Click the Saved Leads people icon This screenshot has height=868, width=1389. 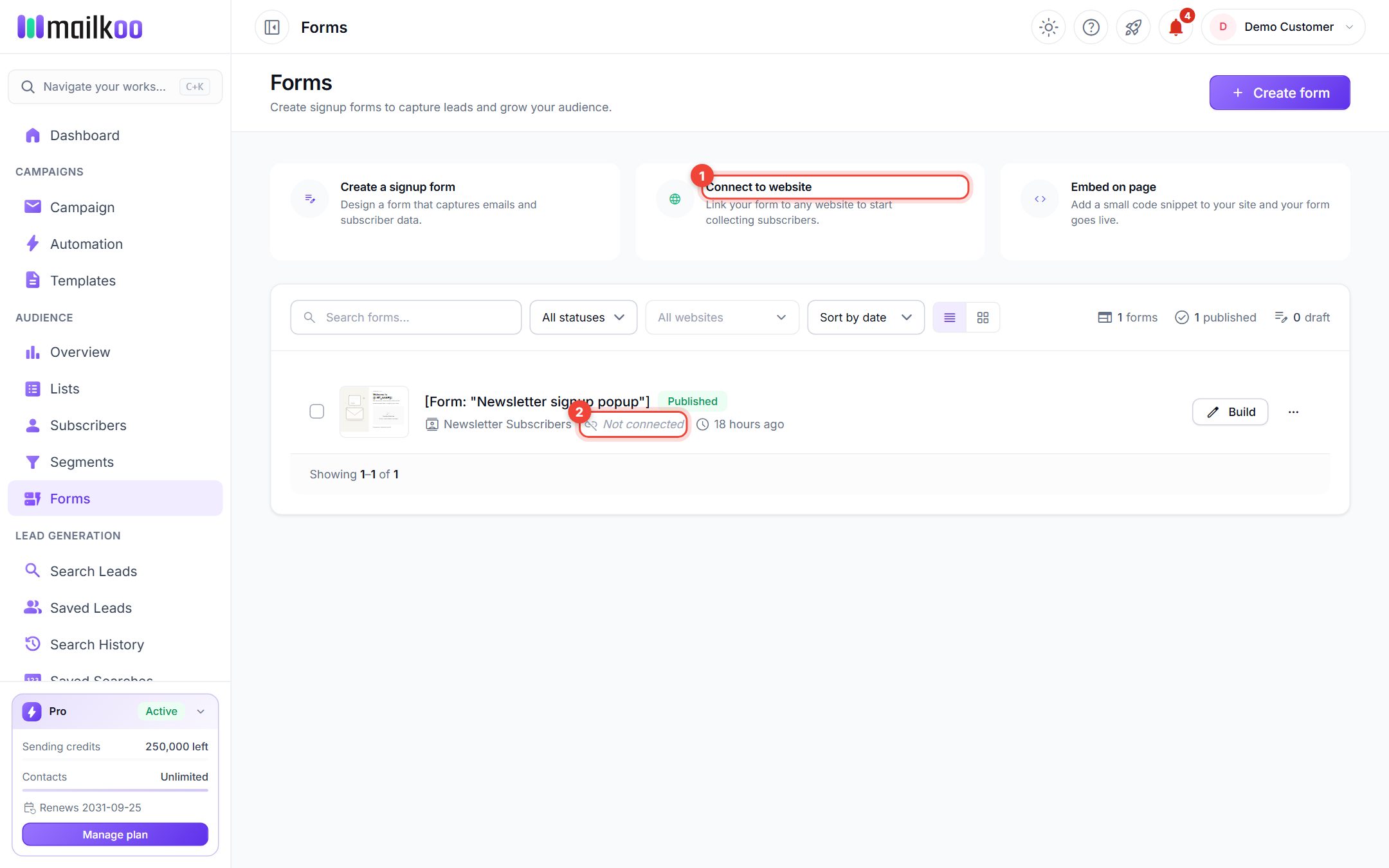tap(32, 607)
